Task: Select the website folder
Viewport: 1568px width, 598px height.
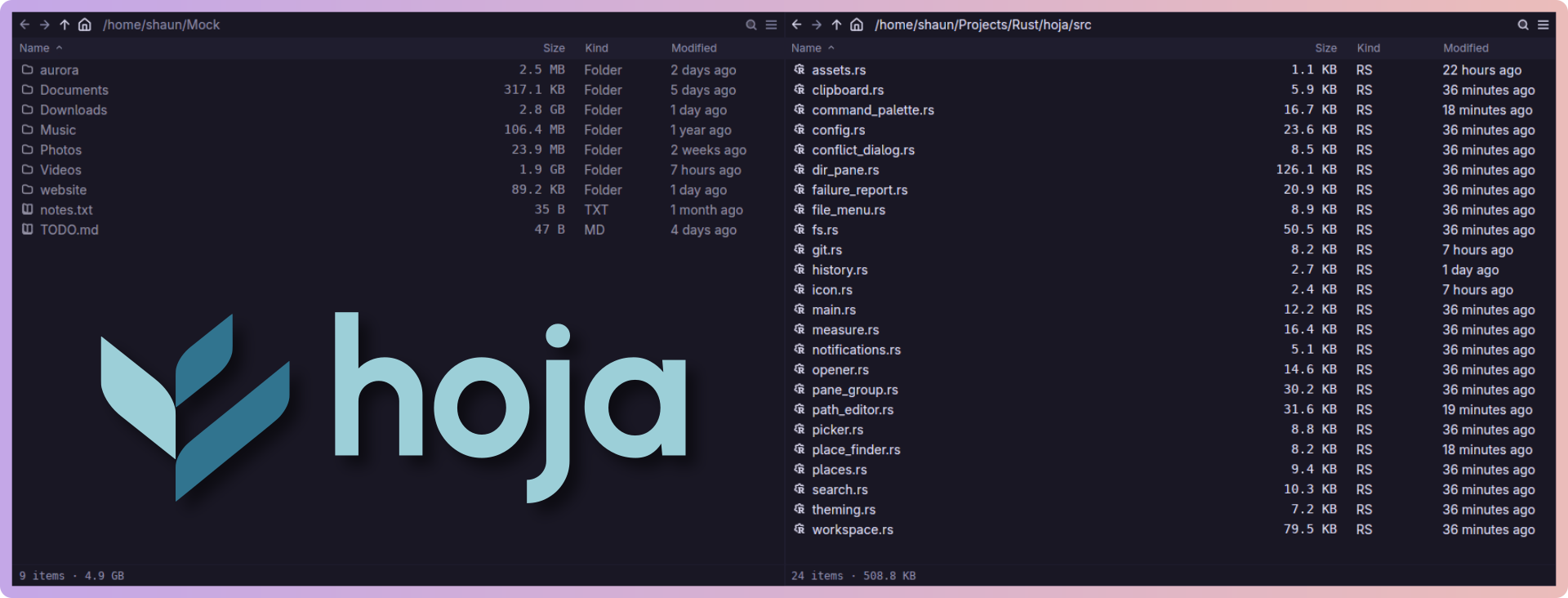Action: coord(398,190)
